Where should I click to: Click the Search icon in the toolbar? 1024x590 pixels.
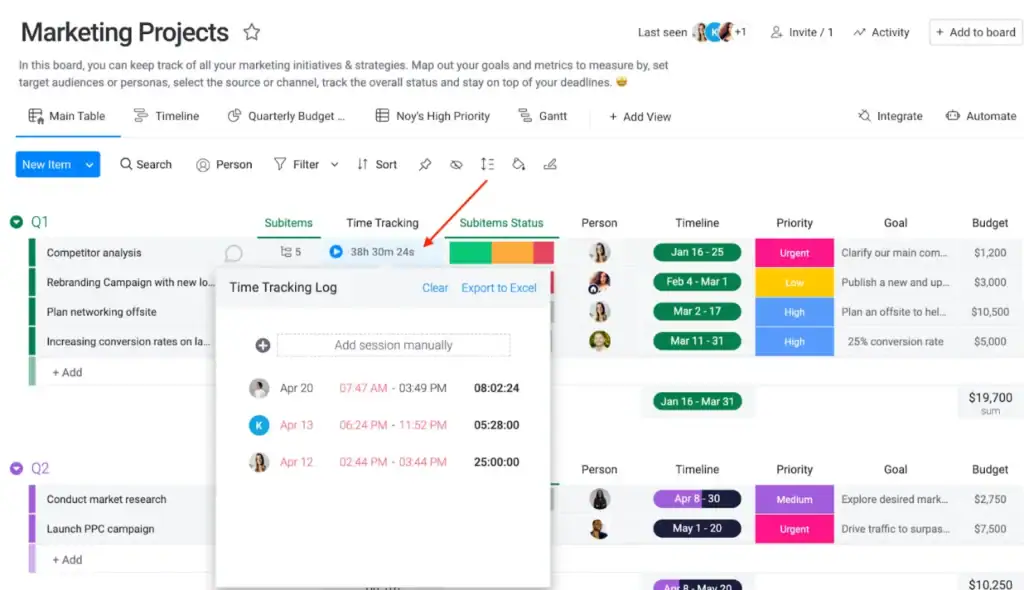pos(146,164)
